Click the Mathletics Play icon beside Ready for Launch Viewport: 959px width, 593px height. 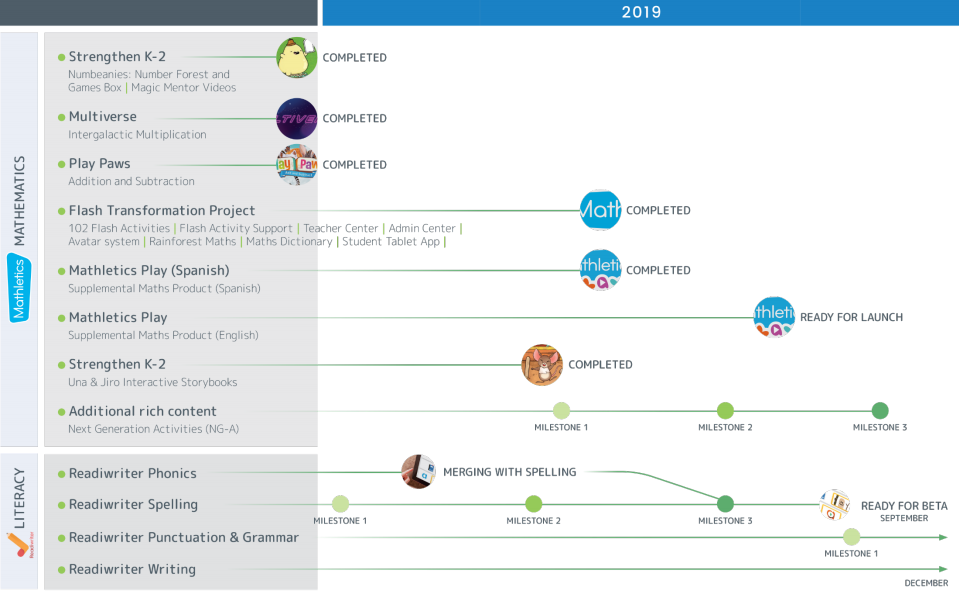774,317
